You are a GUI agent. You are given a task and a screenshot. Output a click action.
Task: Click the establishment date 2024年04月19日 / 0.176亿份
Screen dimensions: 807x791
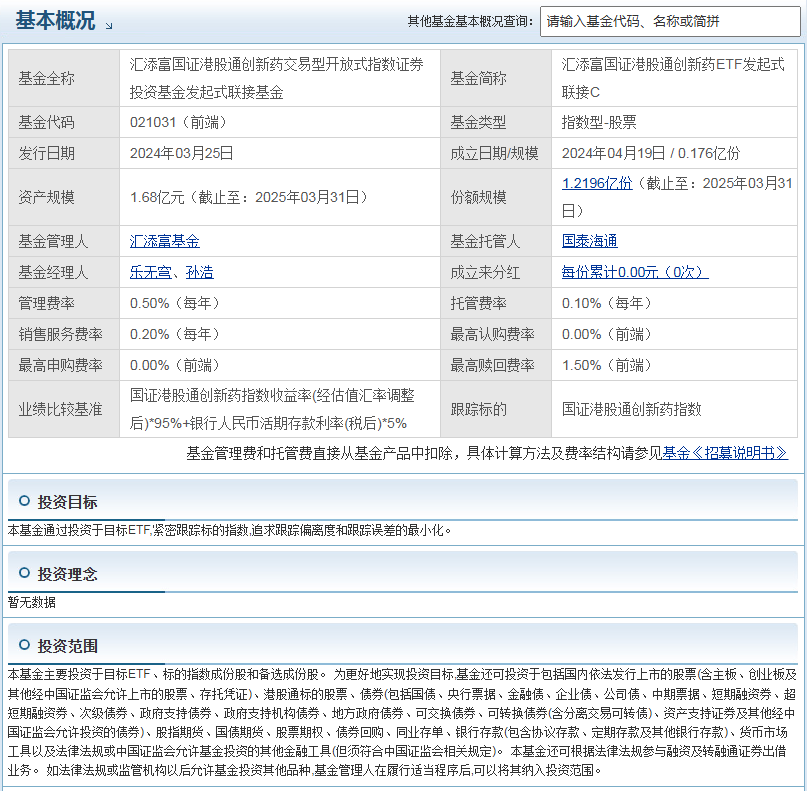coord(651,153)
